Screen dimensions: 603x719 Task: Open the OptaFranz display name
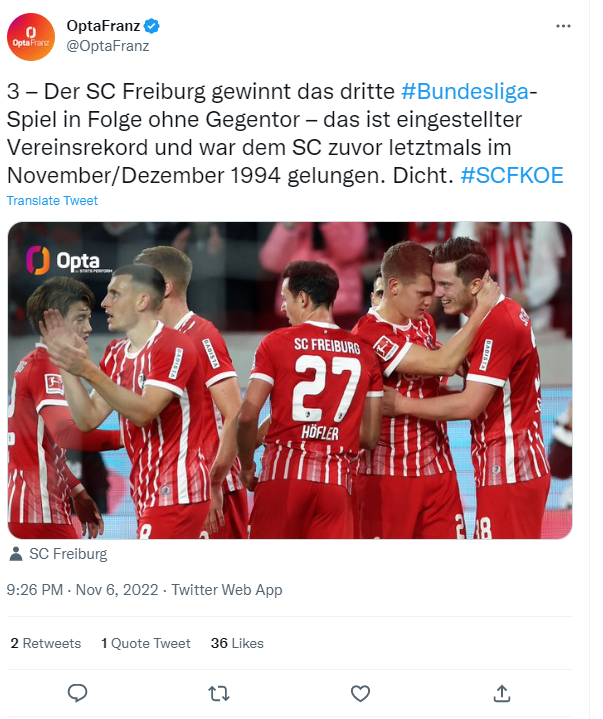pos(103,26)
